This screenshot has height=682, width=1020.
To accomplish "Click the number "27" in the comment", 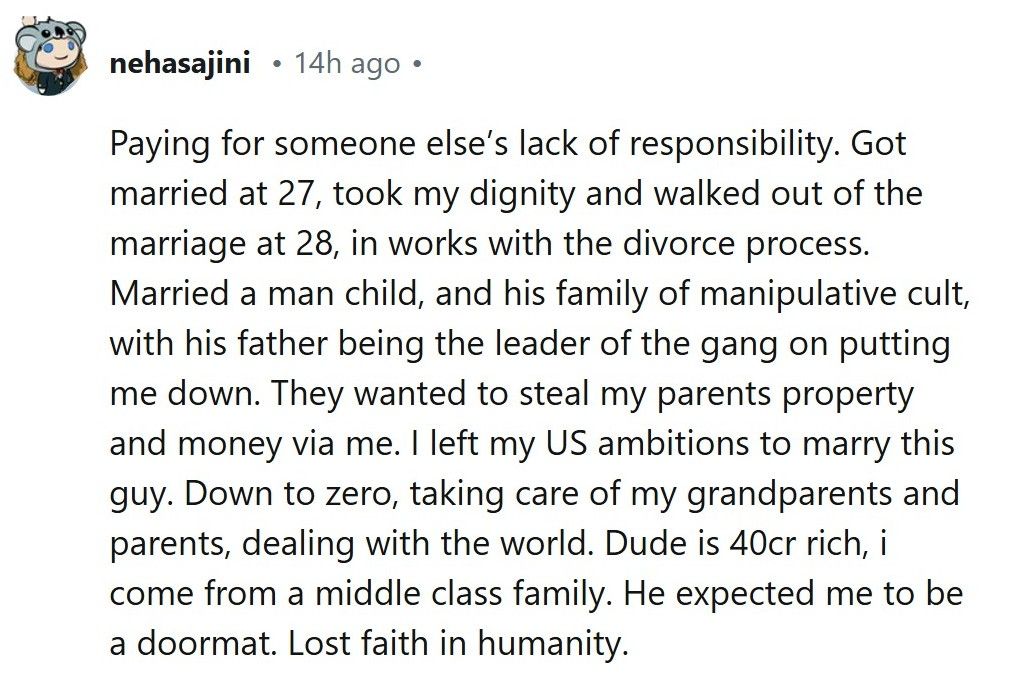I will pyautogui.click(x=289, y=194).
